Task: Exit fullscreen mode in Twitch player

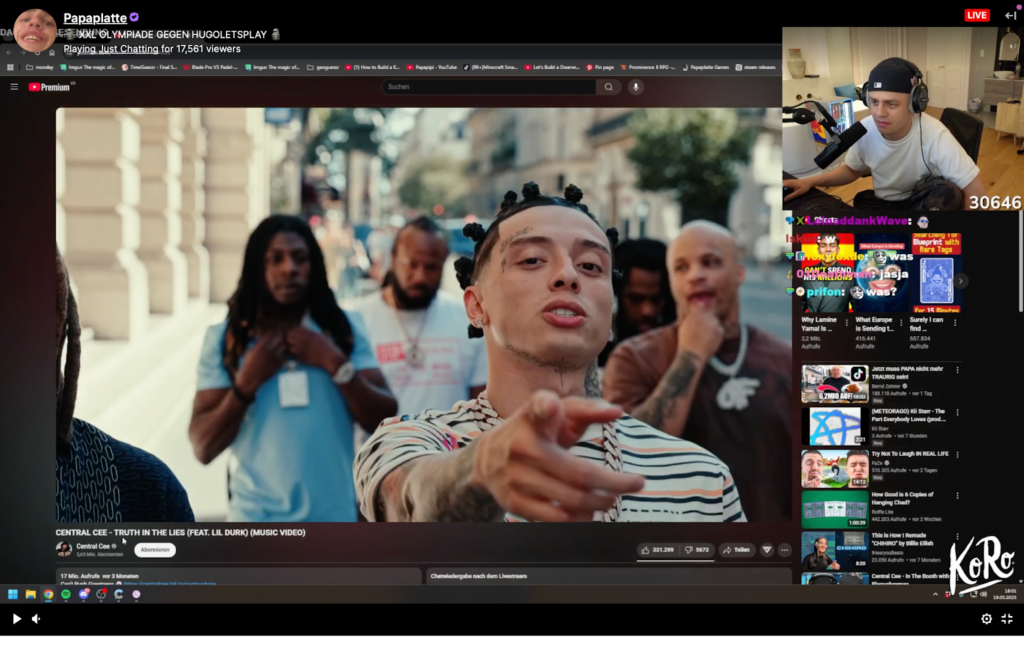Action: (x=1007, y=619)
